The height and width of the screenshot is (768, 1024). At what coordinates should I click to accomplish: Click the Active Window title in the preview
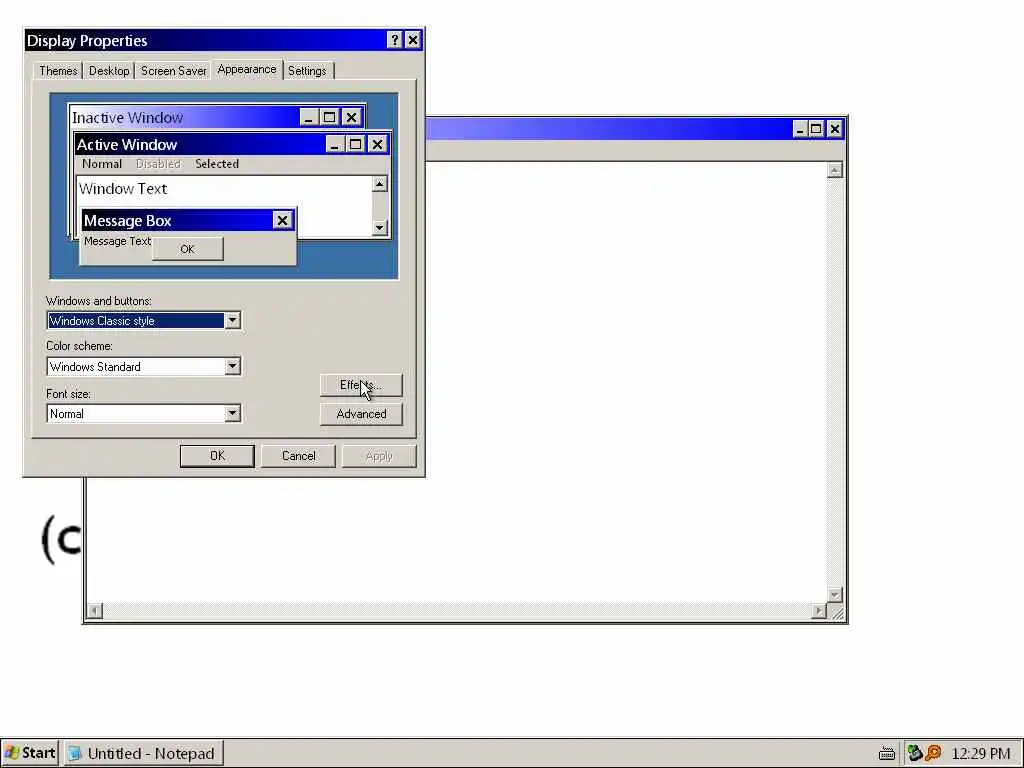point(127,144)
